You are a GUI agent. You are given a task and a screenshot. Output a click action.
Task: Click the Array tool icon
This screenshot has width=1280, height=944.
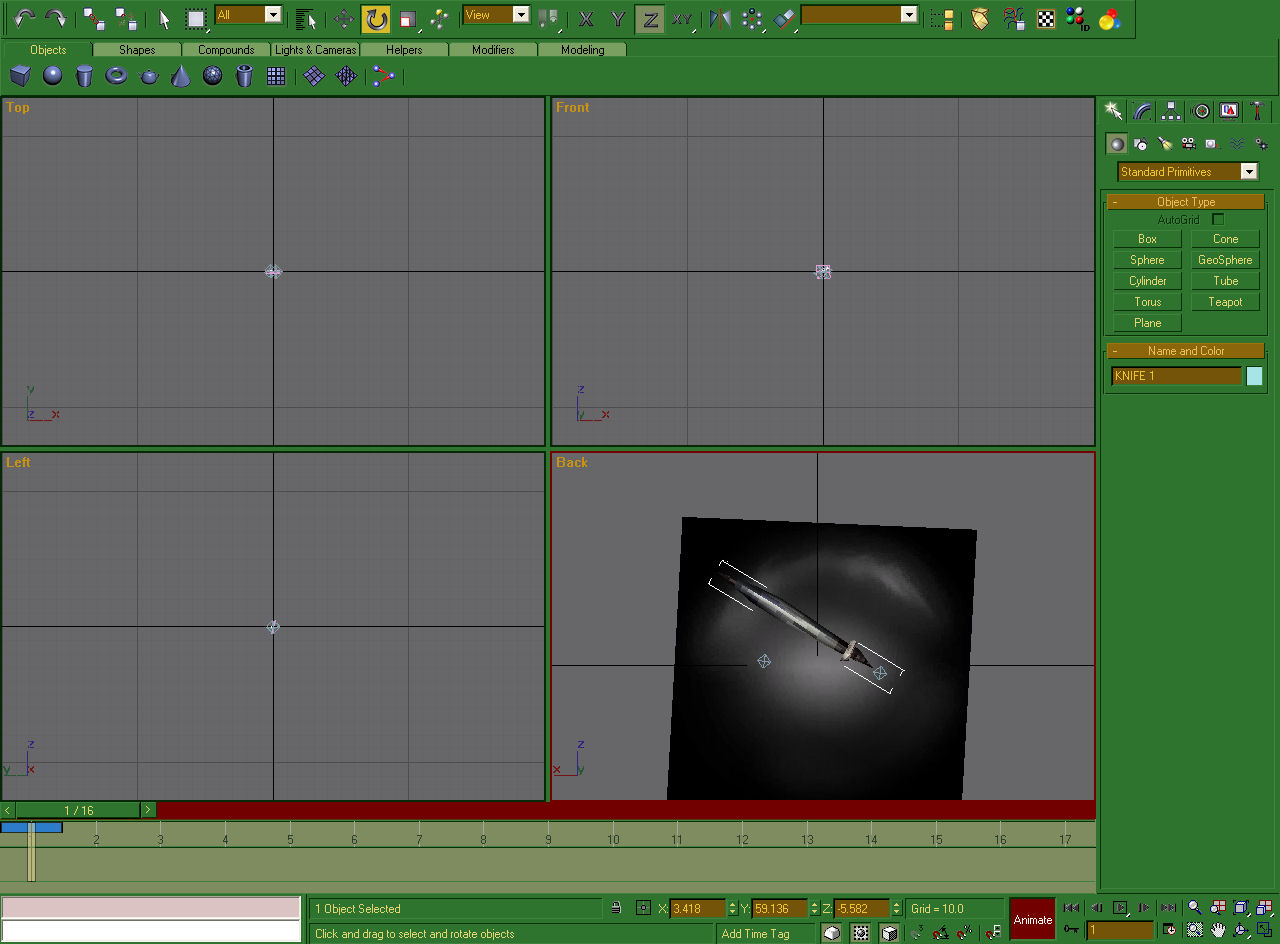(x=752, y=18)
